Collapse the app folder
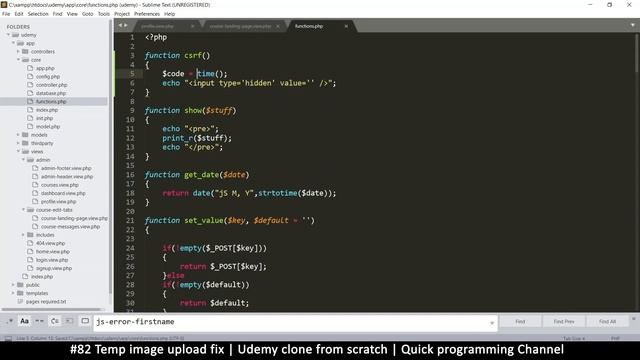The image size is (640, 360). [x=13, y=43]
